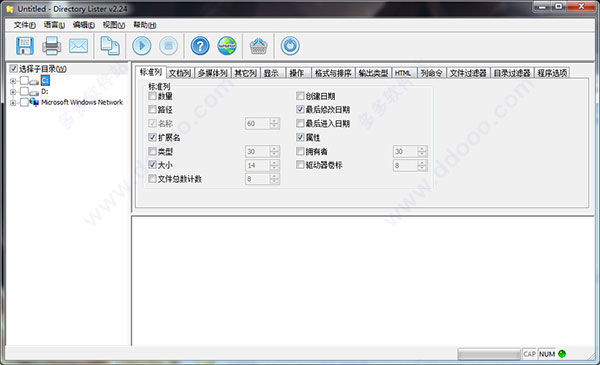This screenshot has width=600, height=365.
Task: Click the D: drive icon
Action: click(34, 93)
